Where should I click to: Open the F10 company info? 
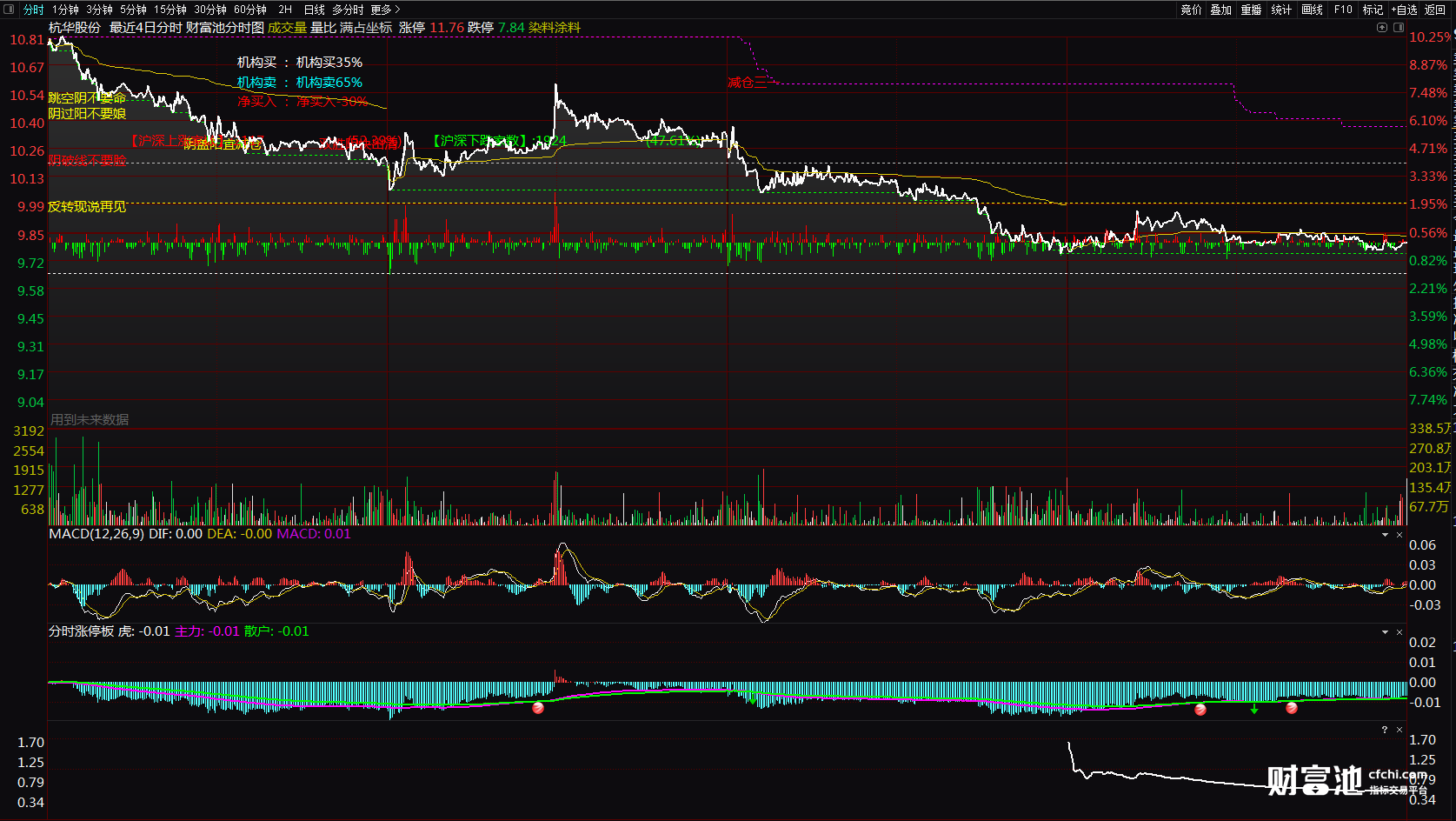pyautogui.click(x=1343, y=10)
